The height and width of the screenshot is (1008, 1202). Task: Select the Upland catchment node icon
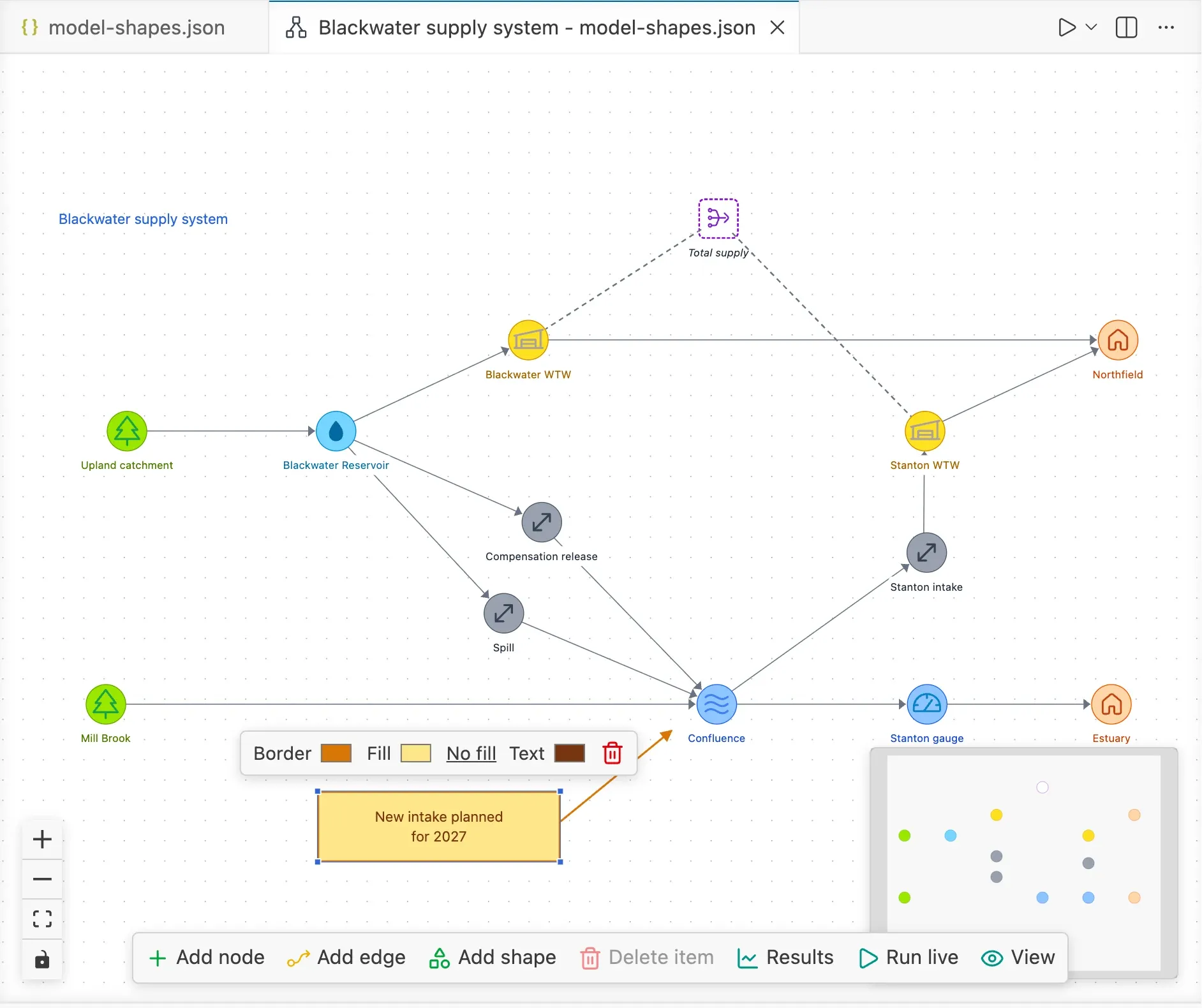(127, 431)
